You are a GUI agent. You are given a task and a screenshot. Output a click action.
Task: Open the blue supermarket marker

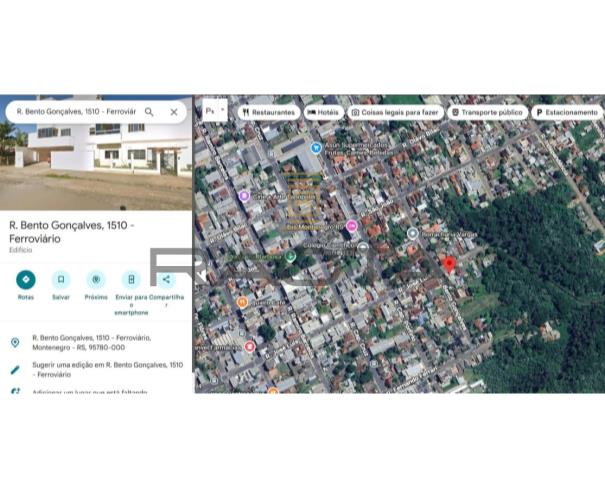316,147
